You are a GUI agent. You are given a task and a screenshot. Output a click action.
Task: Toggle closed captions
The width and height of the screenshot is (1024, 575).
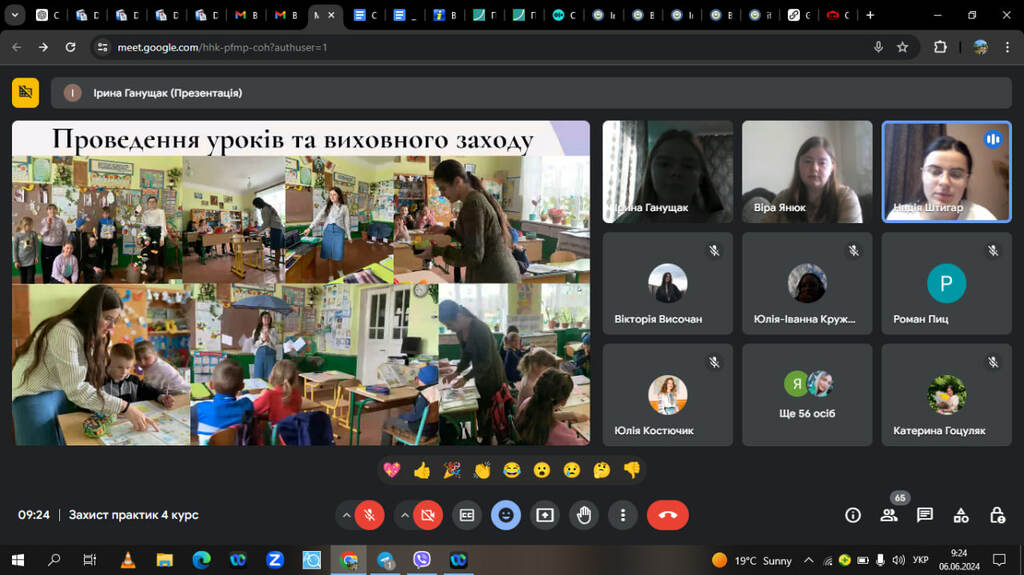466,515
